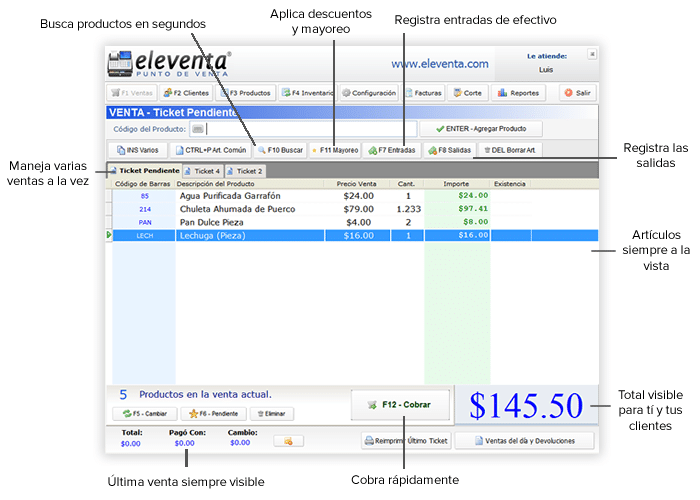Image resolution: width=700 pixels, height=500 pixels.
Task: Open the Corte cash cut
Action: [468, 93]
